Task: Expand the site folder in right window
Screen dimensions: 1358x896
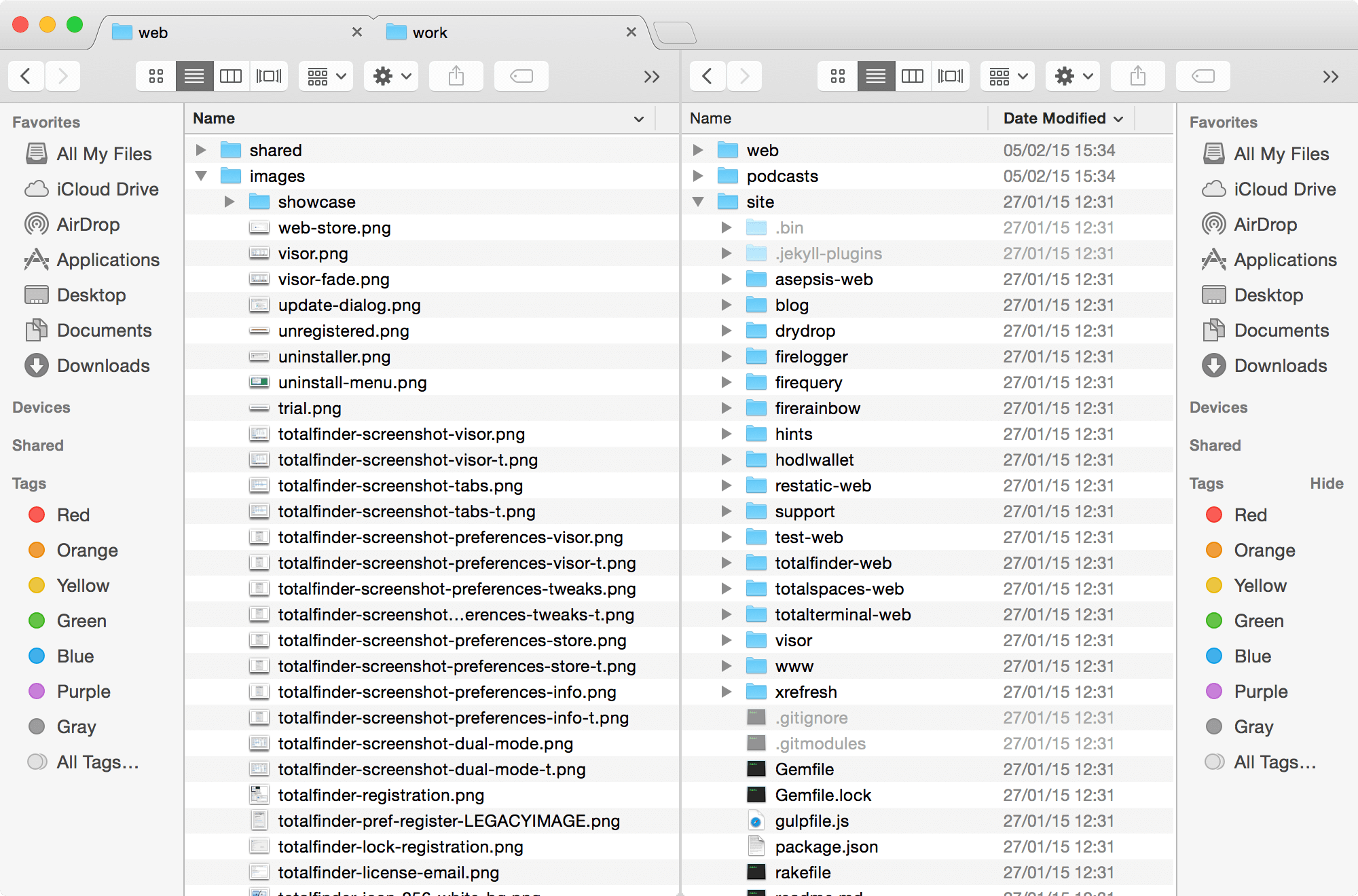Action: pos(700,201)
